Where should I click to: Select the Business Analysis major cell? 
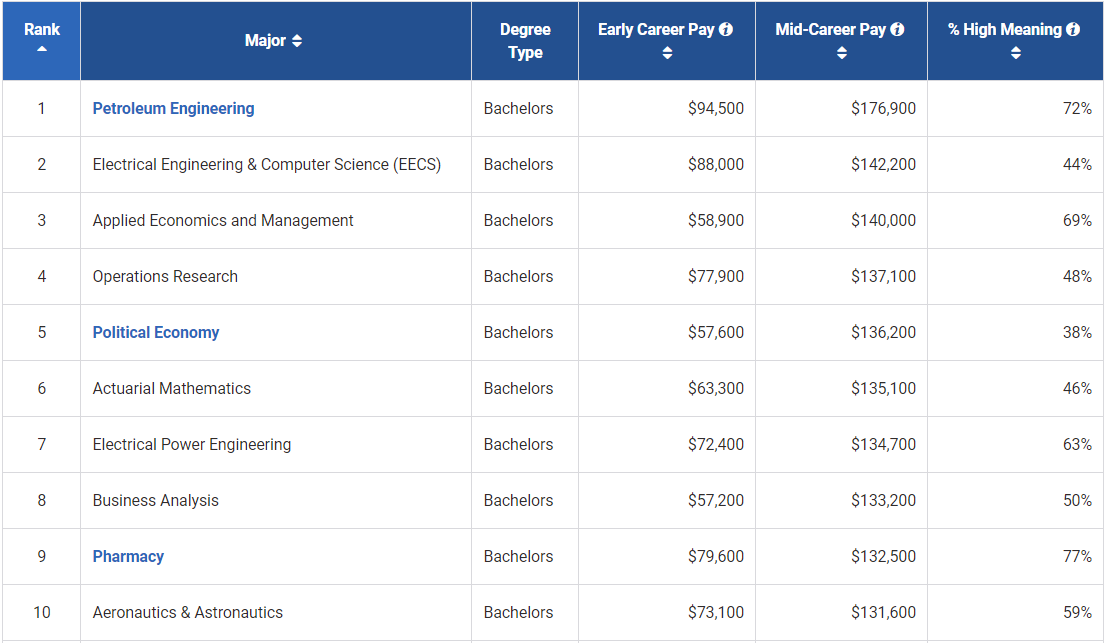[x=155, y=501]
